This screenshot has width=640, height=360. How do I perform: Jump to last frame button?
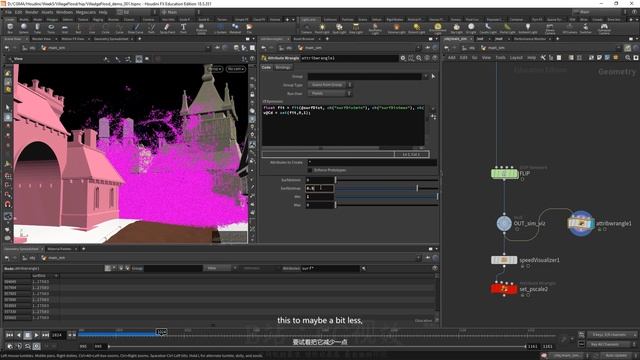coord(45,335)
